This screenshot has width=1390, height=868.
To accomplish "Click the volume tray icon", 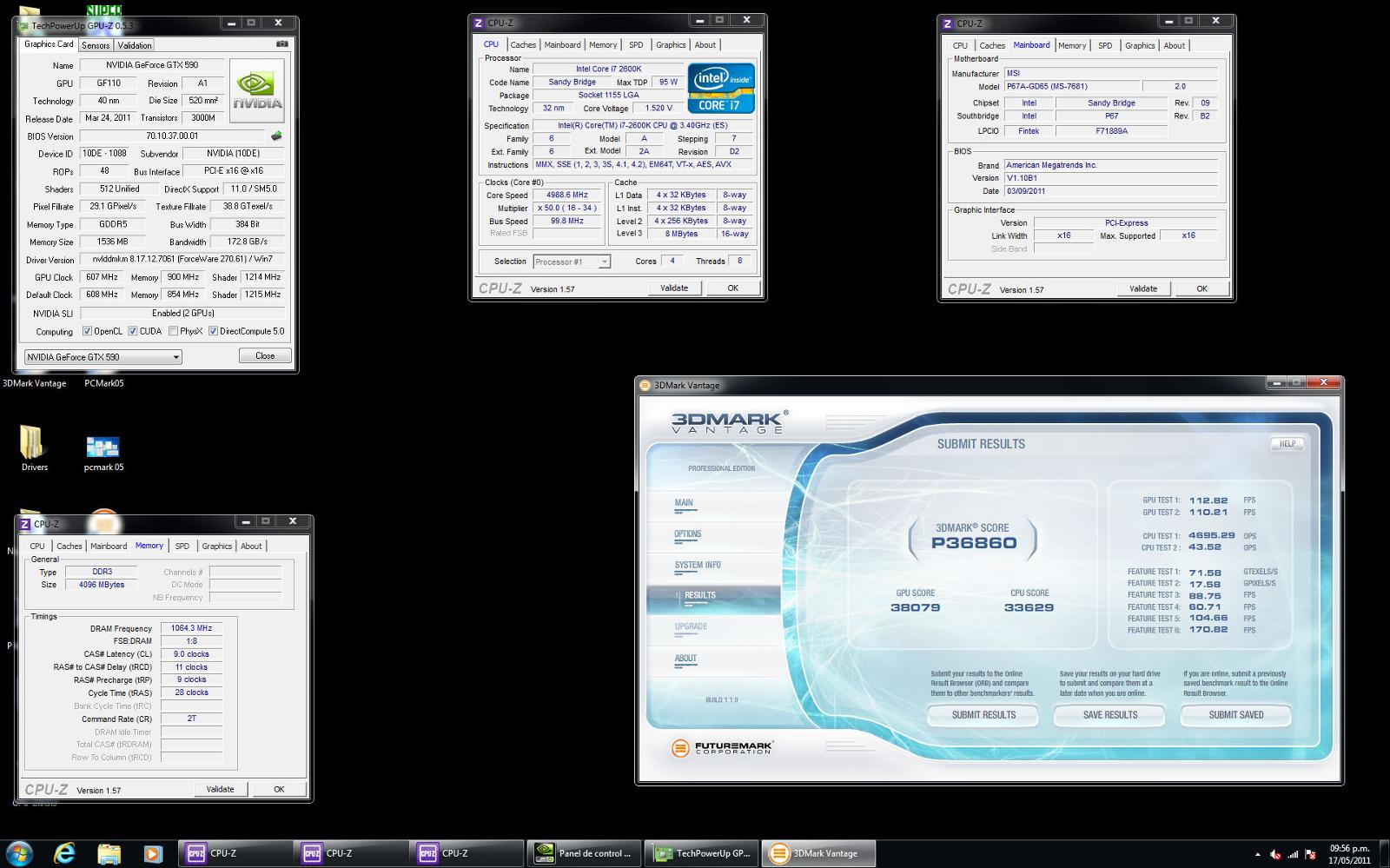I will (1275, 854).
